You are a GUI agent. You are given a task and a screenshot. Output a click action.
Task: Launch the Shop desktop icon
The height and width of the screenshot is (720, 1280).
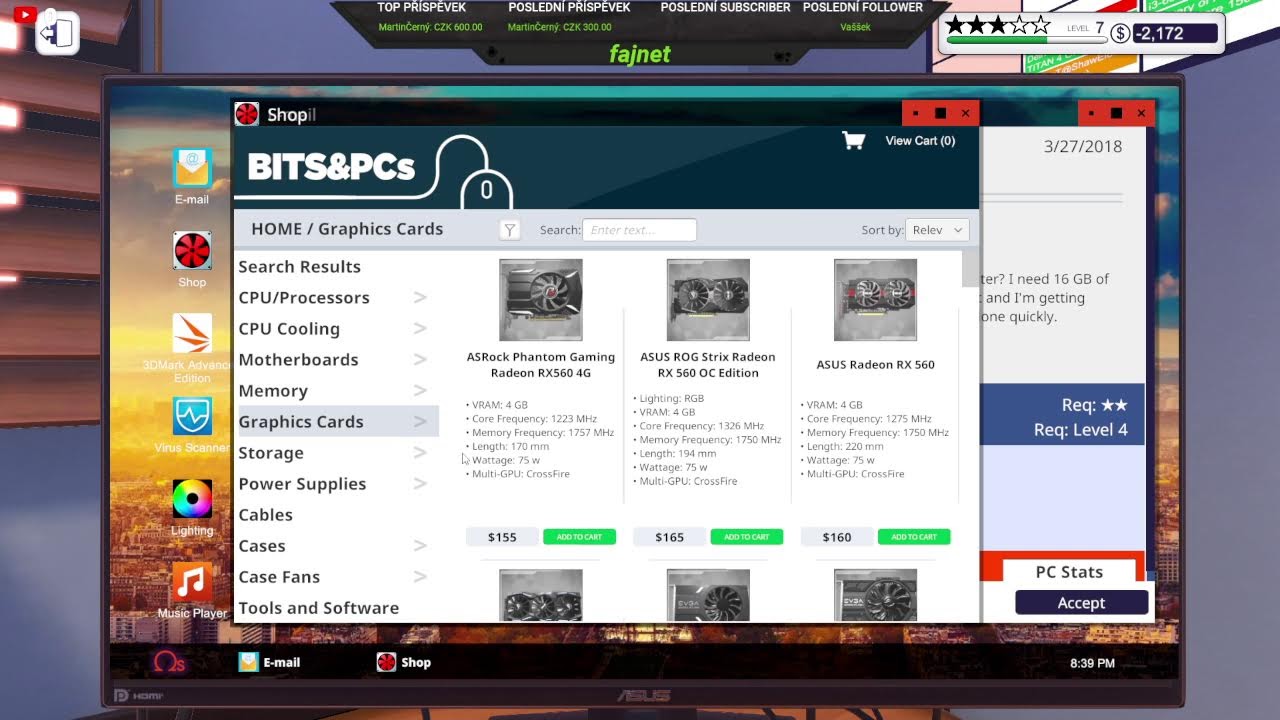point(192,251)
